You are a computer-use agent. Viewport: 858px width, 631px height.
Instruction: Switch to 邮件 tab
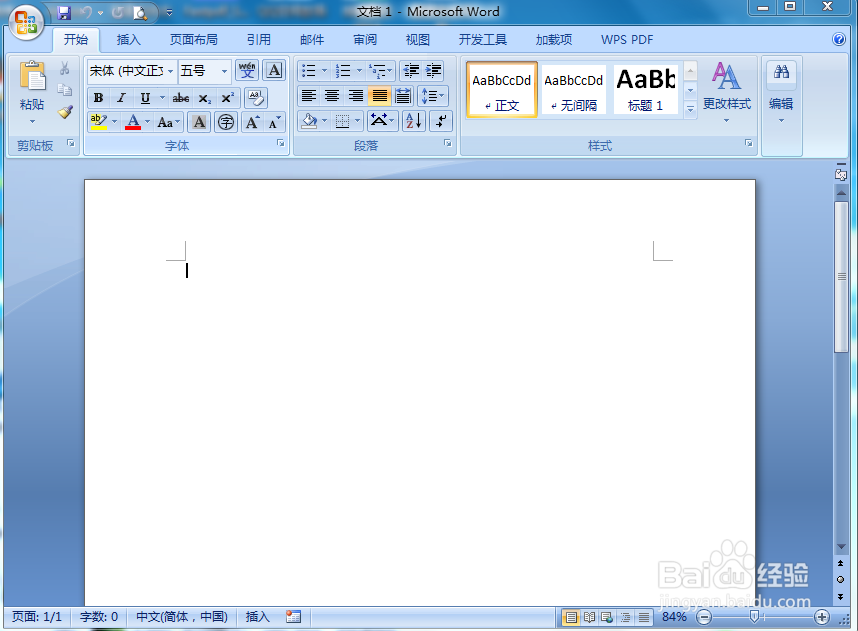point(312,40)
